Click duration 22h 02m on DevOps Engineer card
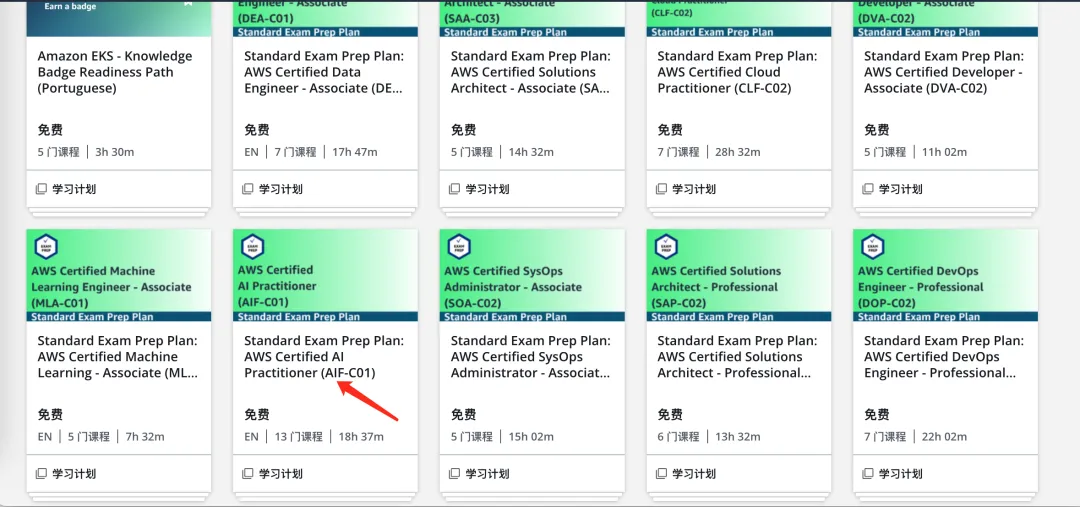The image size is (1080, 507). point(944,437)
